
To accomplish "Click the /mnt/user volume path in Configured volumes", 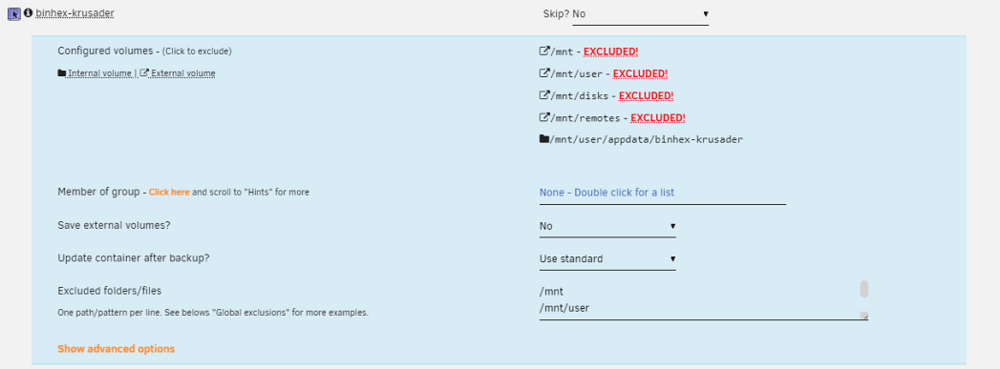I will pyautogui.click(x=577, y=74).
